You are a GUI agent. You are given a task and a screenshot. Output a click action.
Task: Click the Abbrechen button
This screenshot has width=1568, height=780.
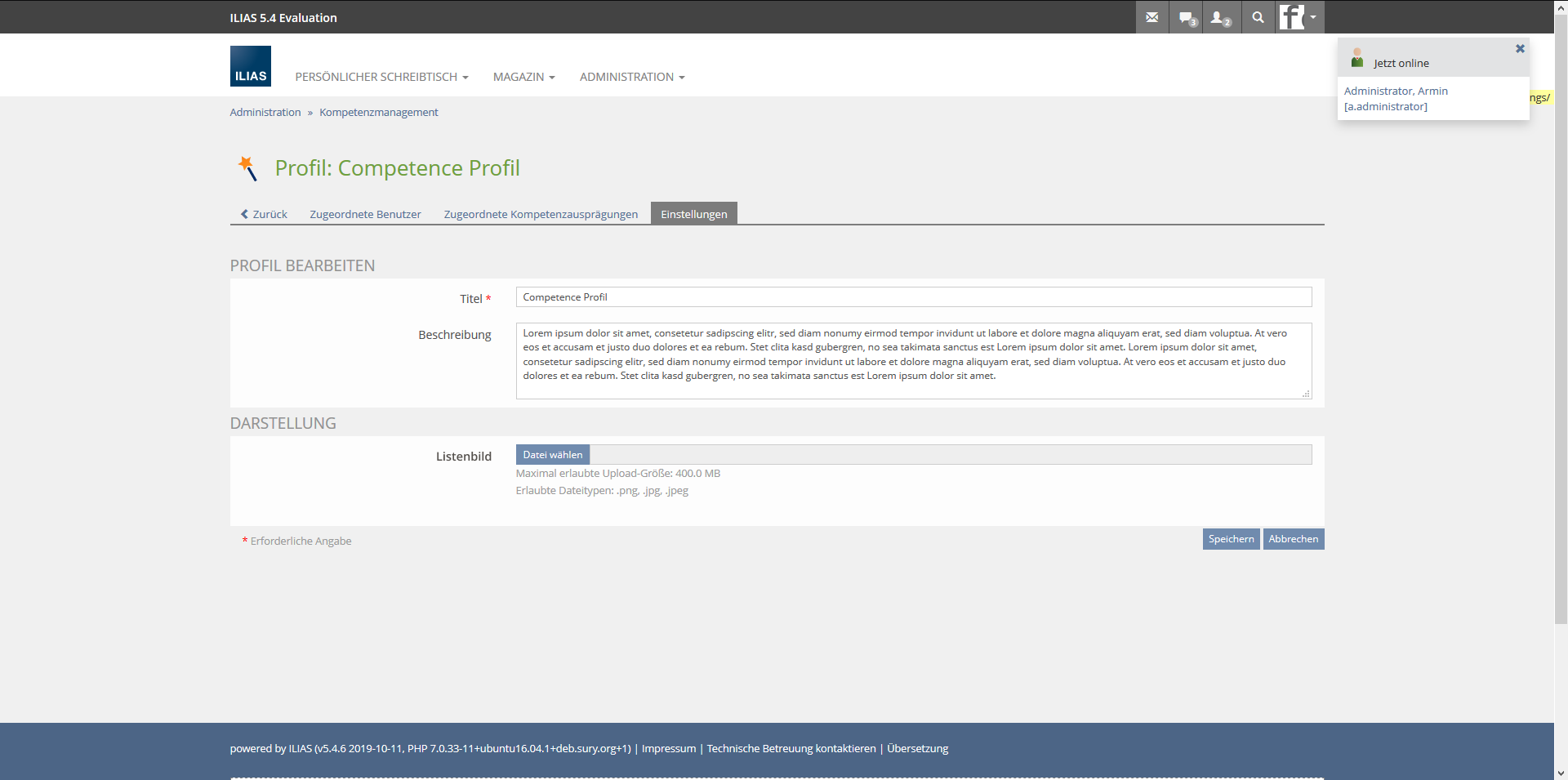click(x=1293, y=539)
